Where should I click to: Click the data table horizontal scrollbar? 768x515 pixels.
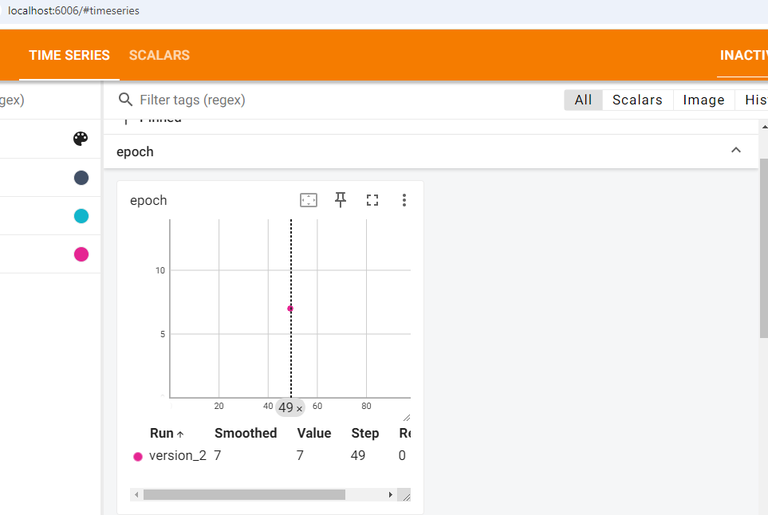244,494
